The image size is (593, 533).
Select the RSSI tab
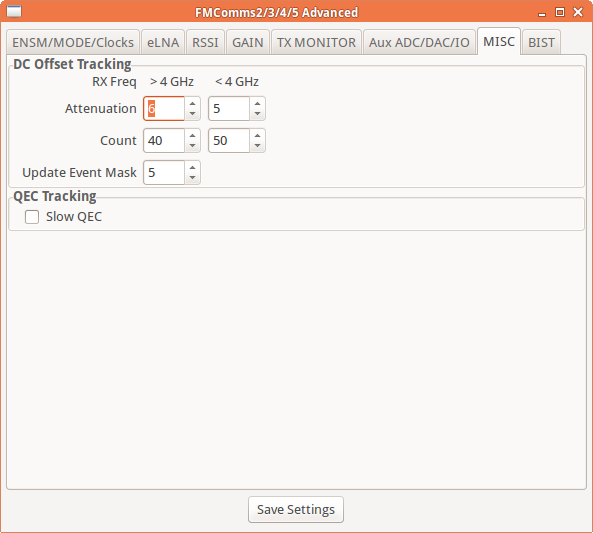point(205,42)
